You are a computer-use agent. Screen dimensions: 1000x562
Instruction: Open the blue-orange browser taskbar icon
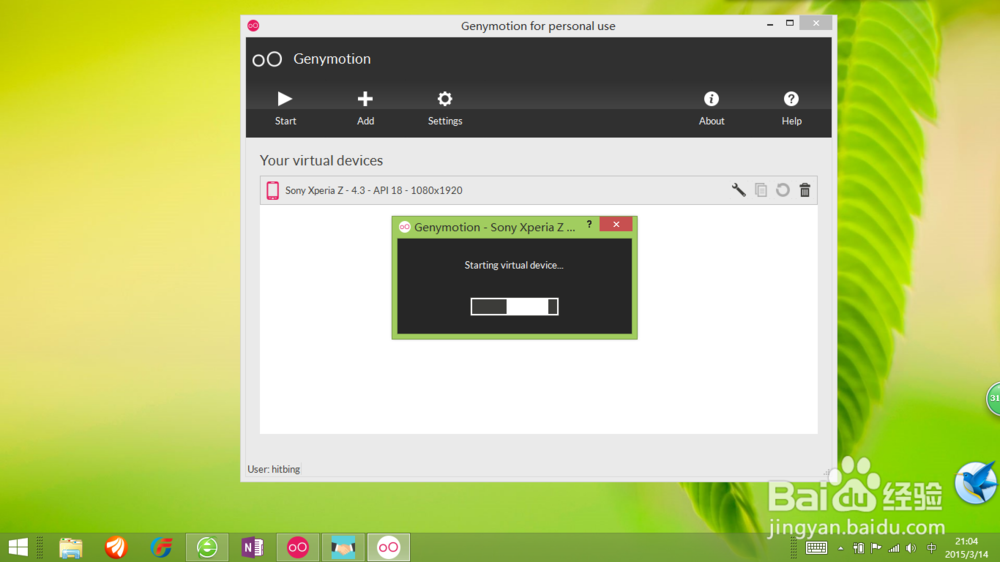pos(161,547)
